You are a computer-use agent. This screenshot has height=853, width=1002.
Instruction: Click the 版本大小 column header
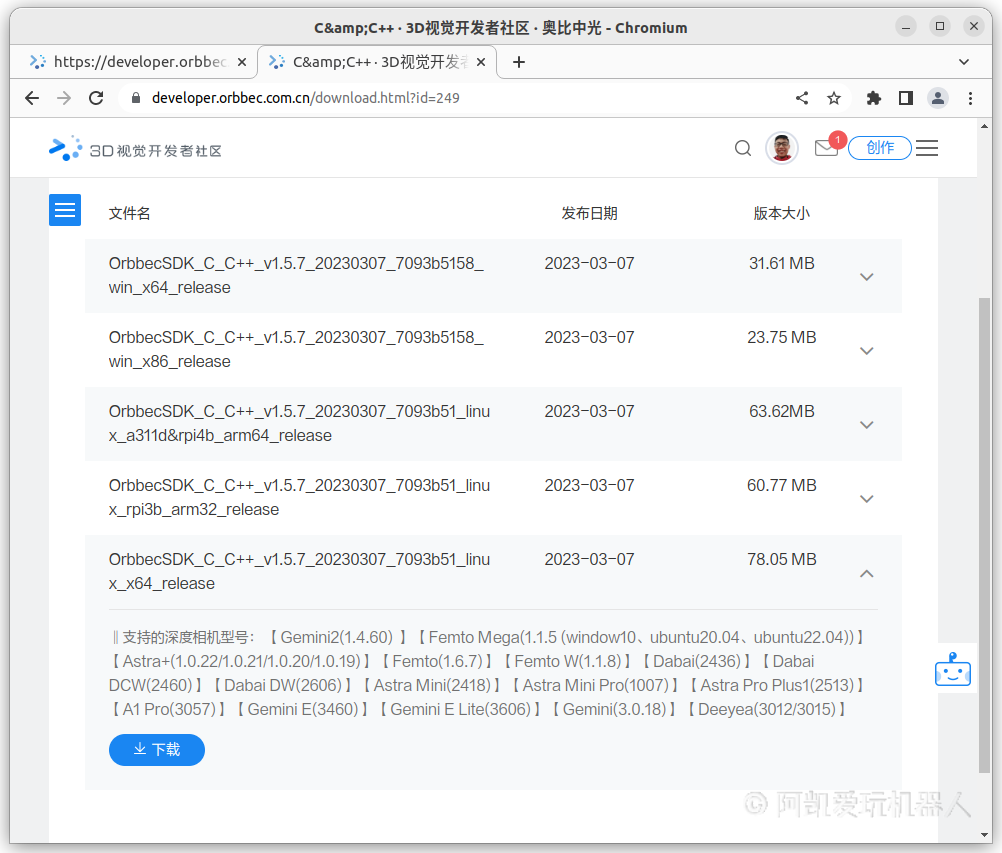pos(782,213)
